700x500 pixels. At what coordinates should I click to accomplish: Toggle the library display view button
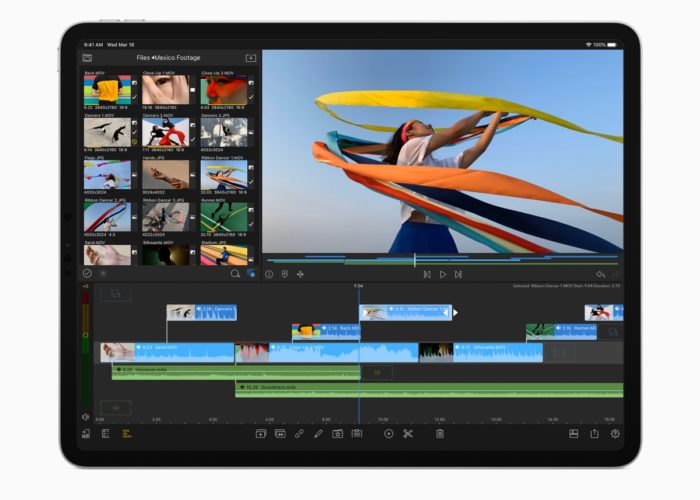[x=251, y=274]
